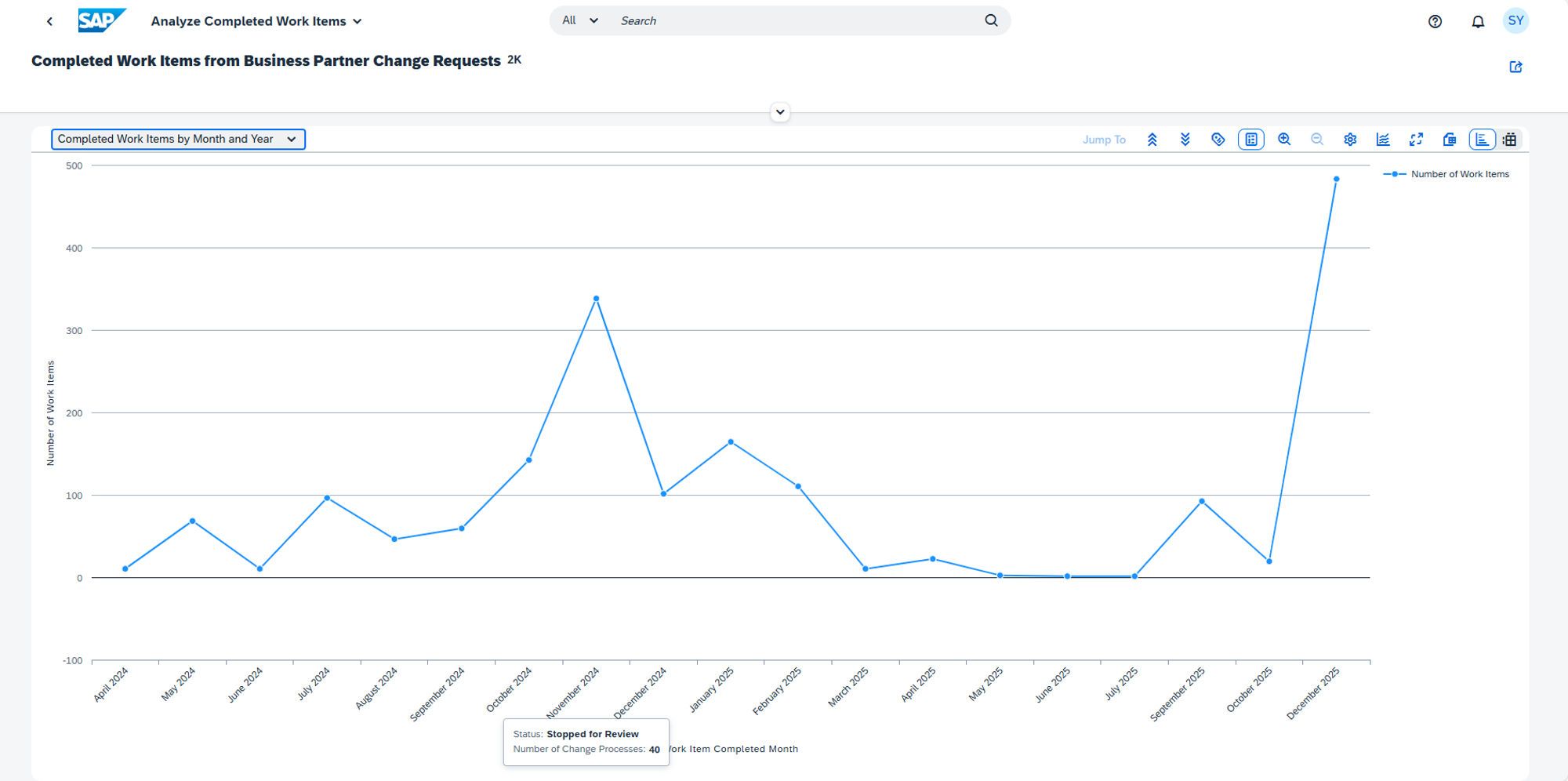Open the All search scope dropdown

tap(580, 20)
